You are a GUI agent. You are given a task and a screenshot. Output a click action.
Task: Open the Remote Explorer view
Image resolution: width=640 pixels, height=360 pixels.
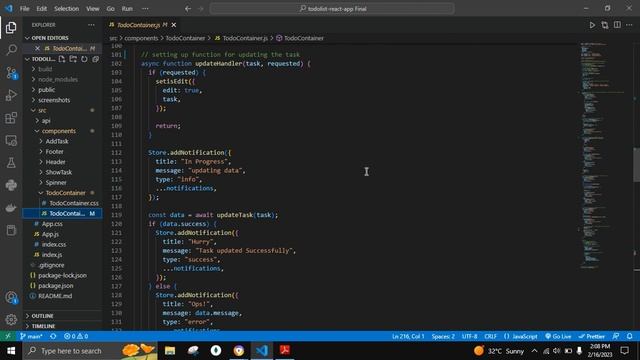[11, 140]
